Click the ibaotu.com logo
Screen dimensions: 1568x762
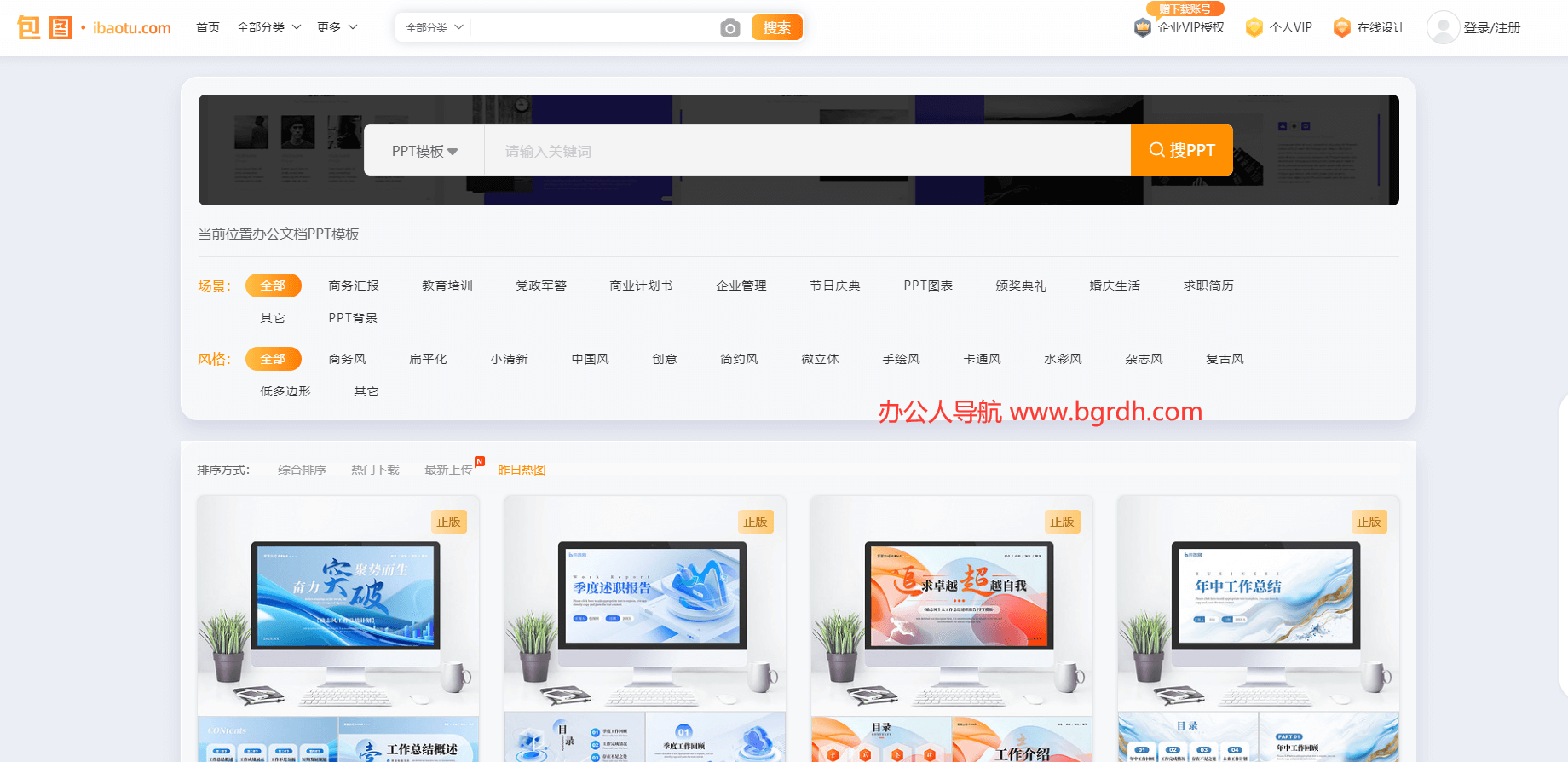(x=94, y=27)
